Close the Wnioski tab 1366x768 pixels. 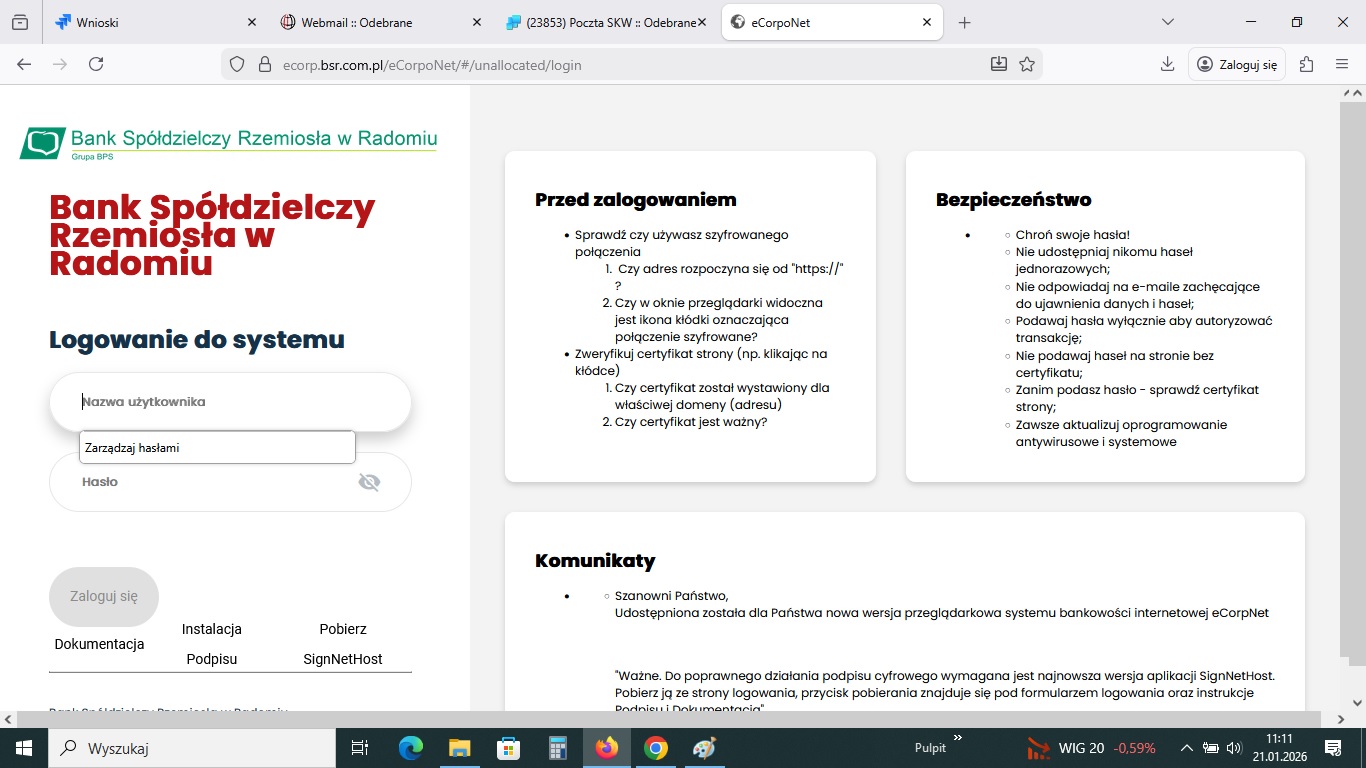coord(251,22)
